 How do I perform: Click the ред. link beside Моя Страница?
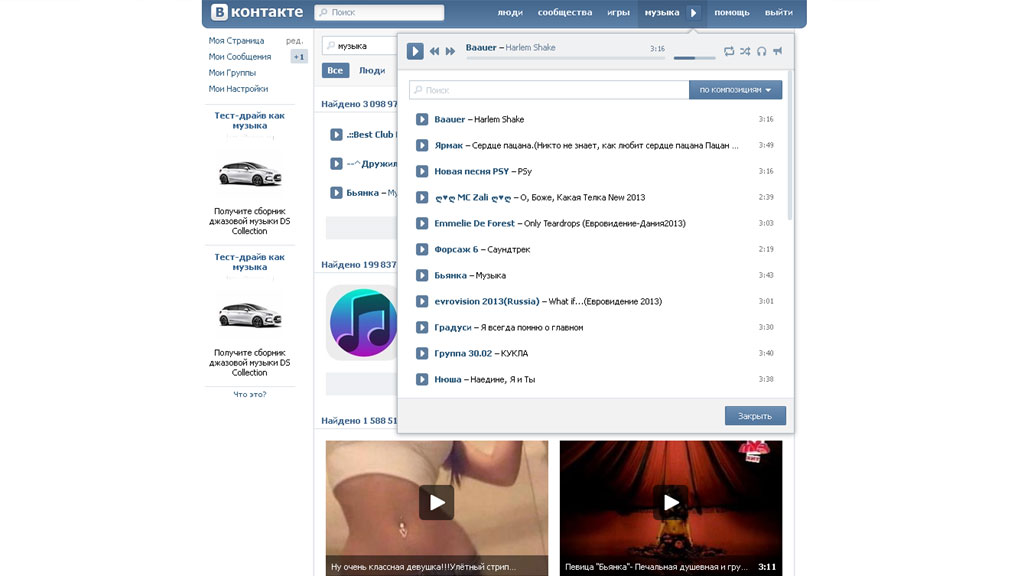[295, 40]
